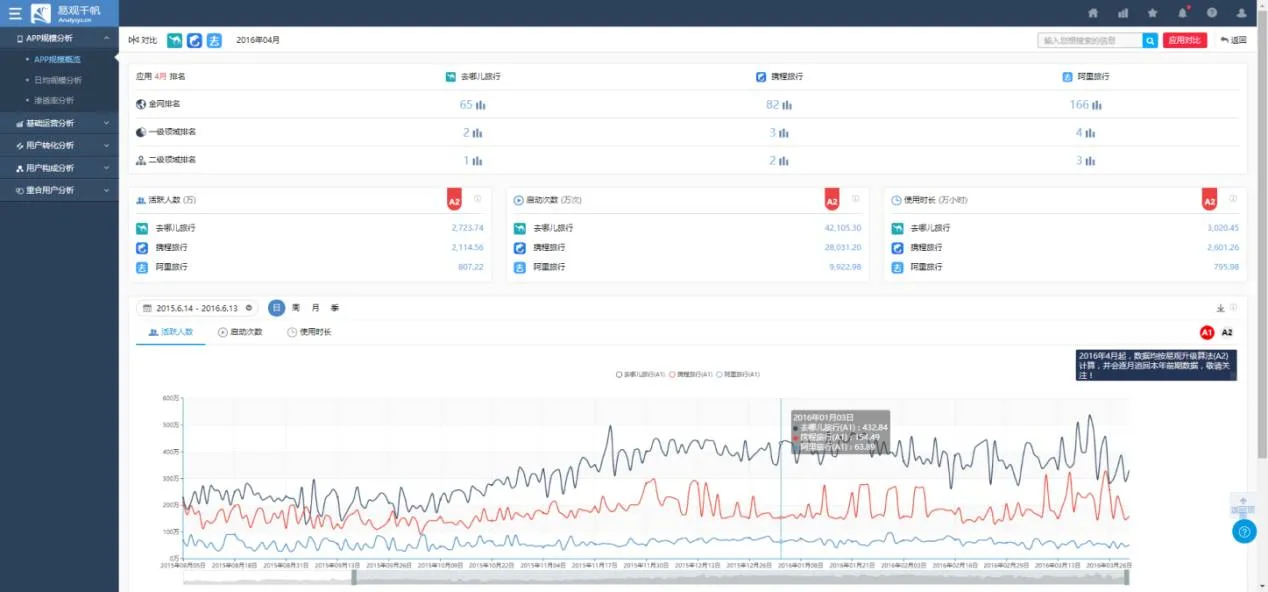Image resolution: width=1268 pixels, height=592 pixels.
Task: Select quarterly 季 granularity
Action: pyautogui.click(x=335, y=308)
